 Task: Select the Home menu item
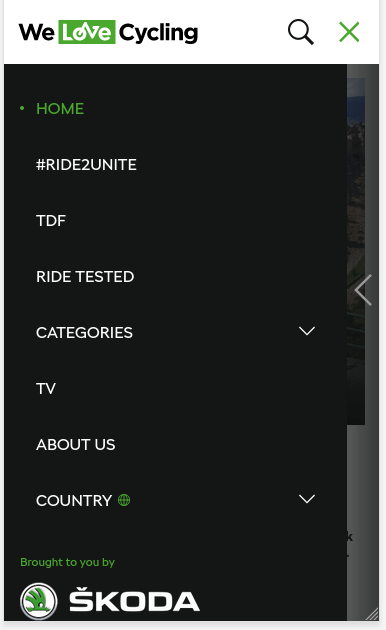pos(60,108)
